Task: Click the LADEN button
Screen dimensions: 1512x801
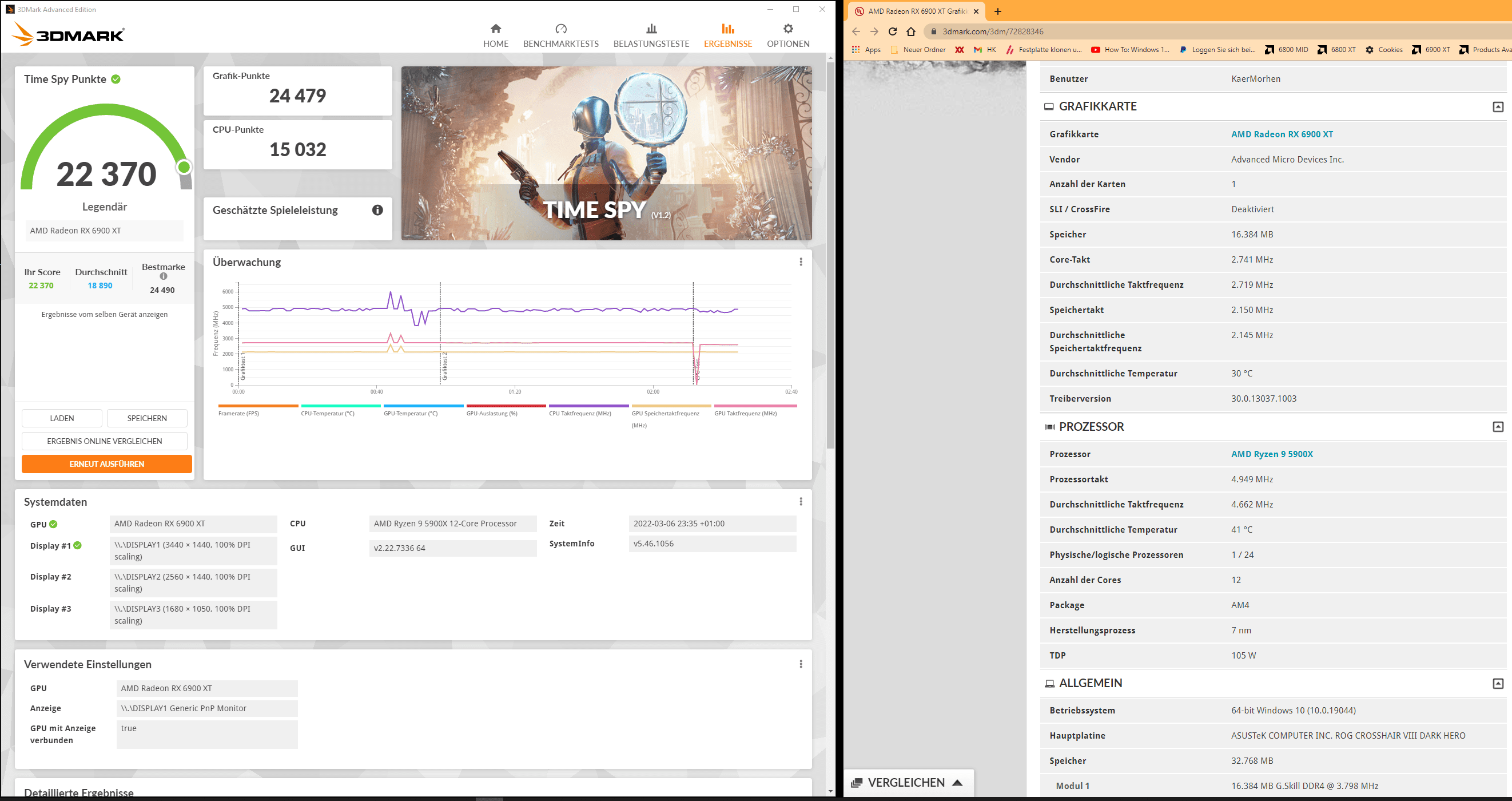Action: (x=62, y=418)
